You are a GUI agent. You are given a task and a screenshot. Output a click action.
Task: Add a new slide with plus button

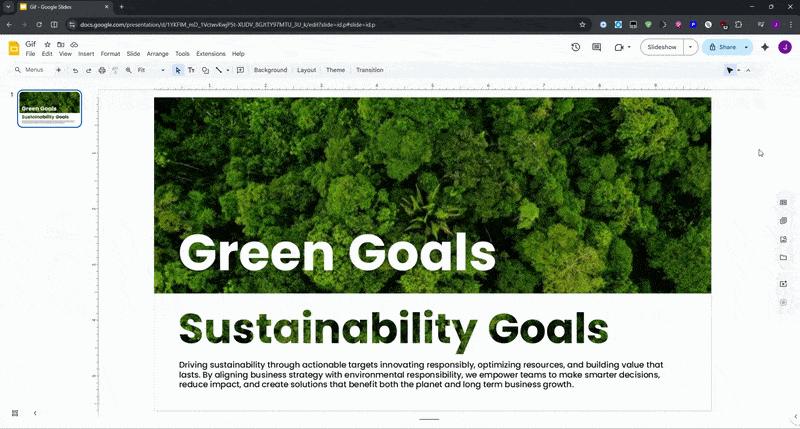(x=58, y=70)
